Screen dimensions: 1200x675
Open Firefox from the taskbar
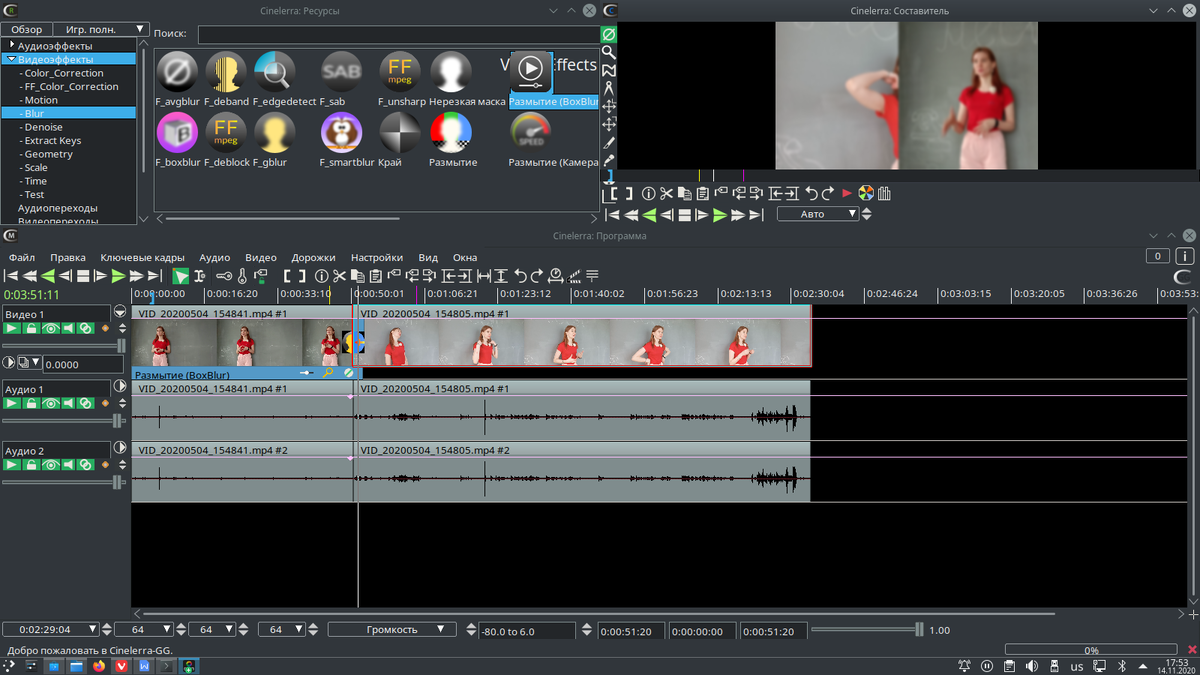[98, 665]
